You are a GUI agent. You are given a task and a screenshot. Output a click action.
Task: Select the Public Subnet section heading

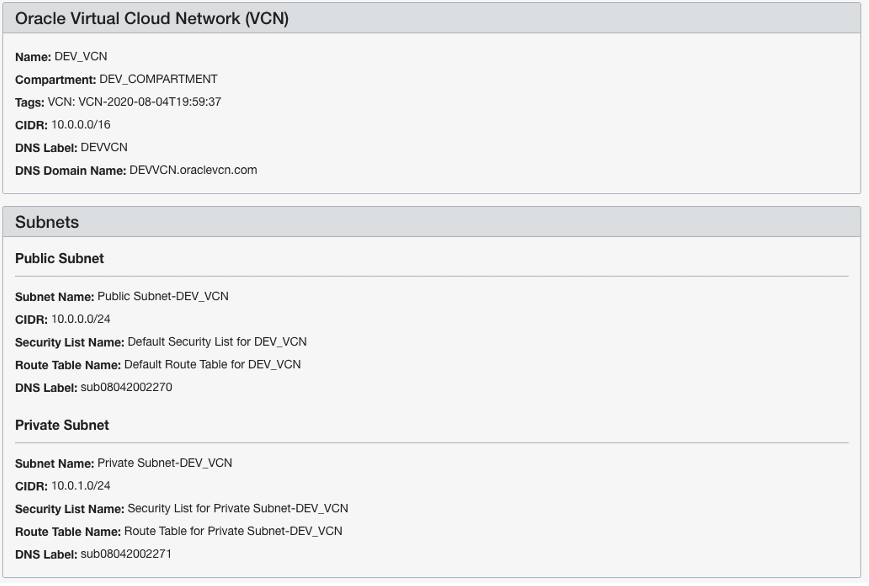59,258
